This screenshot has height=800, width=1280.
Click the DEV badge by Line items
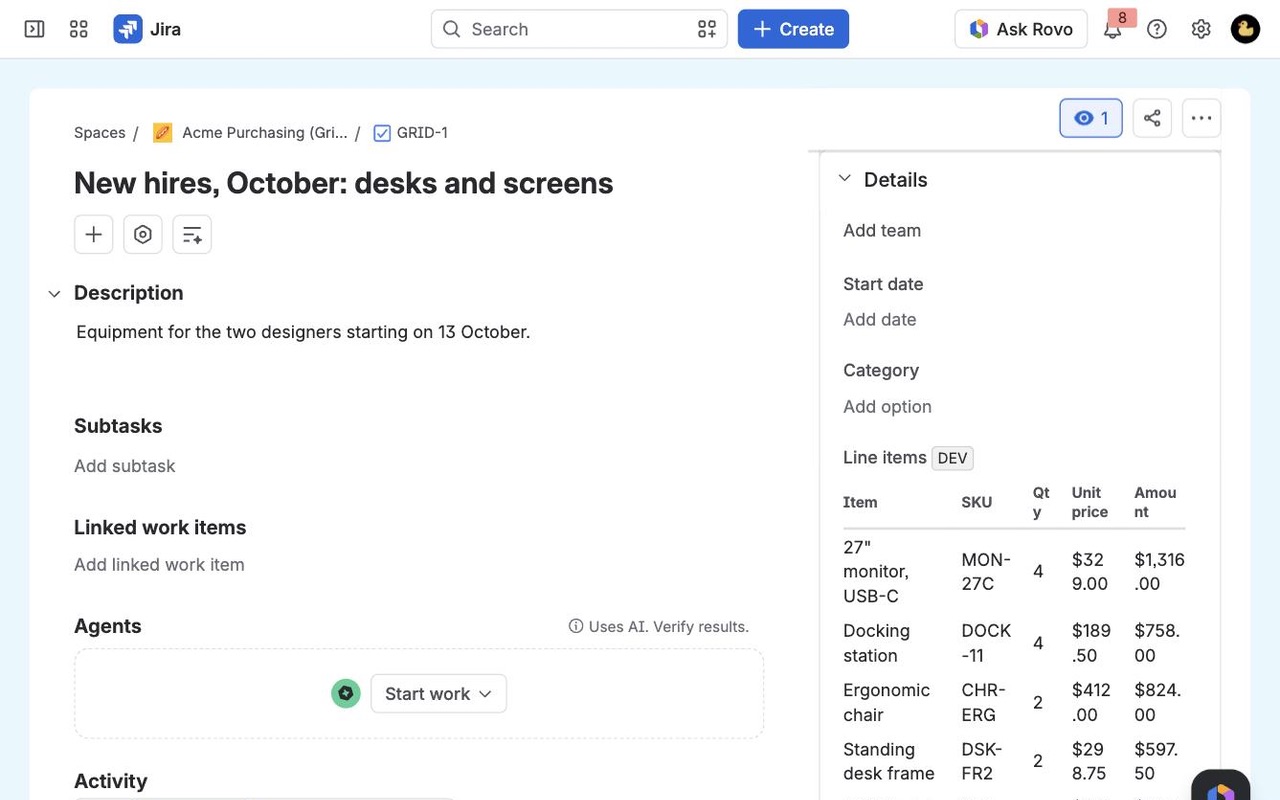[952, 458]
